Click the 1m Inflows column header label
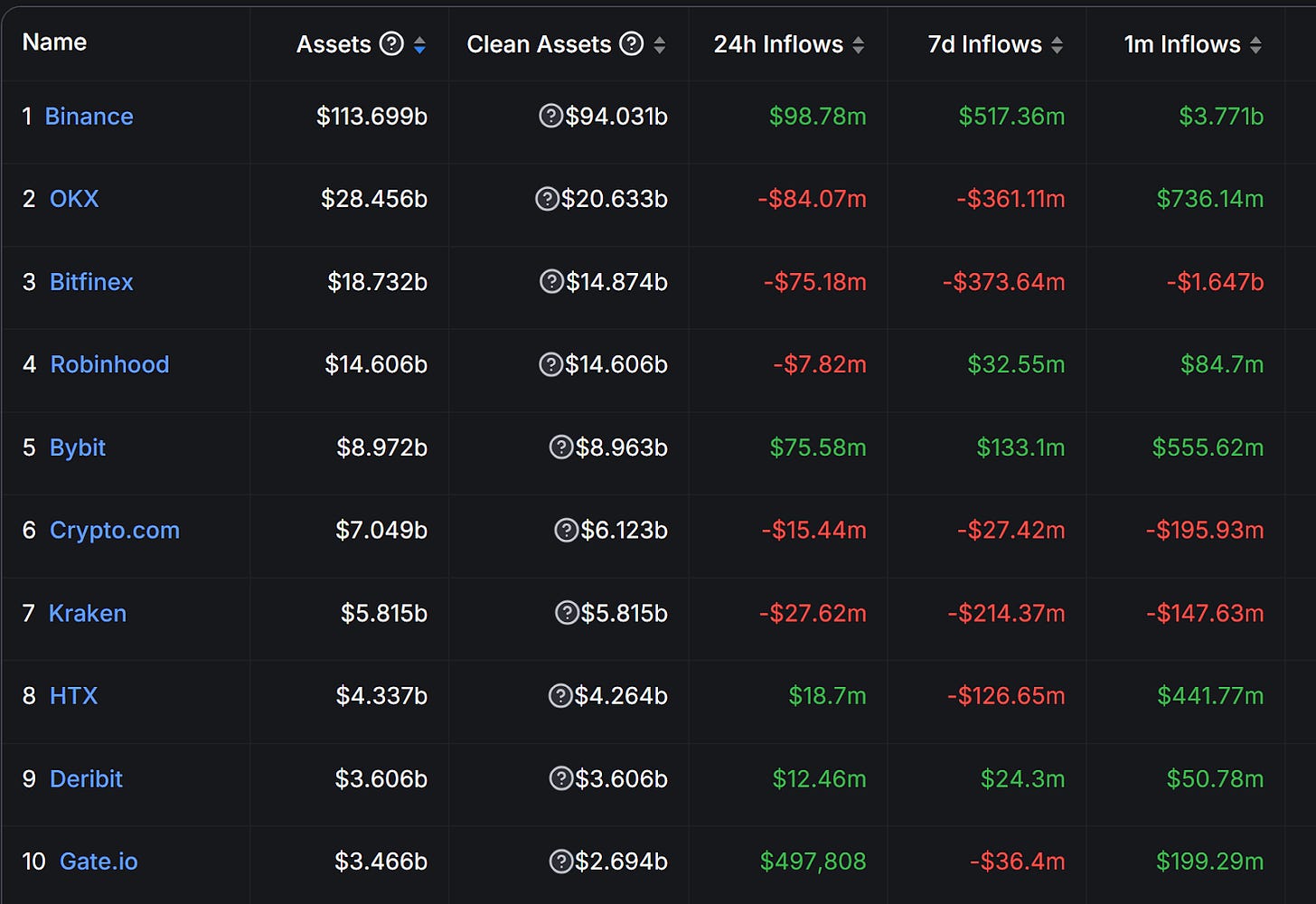This screenshot has width=1316, height=904. (x=1182, y=44)
